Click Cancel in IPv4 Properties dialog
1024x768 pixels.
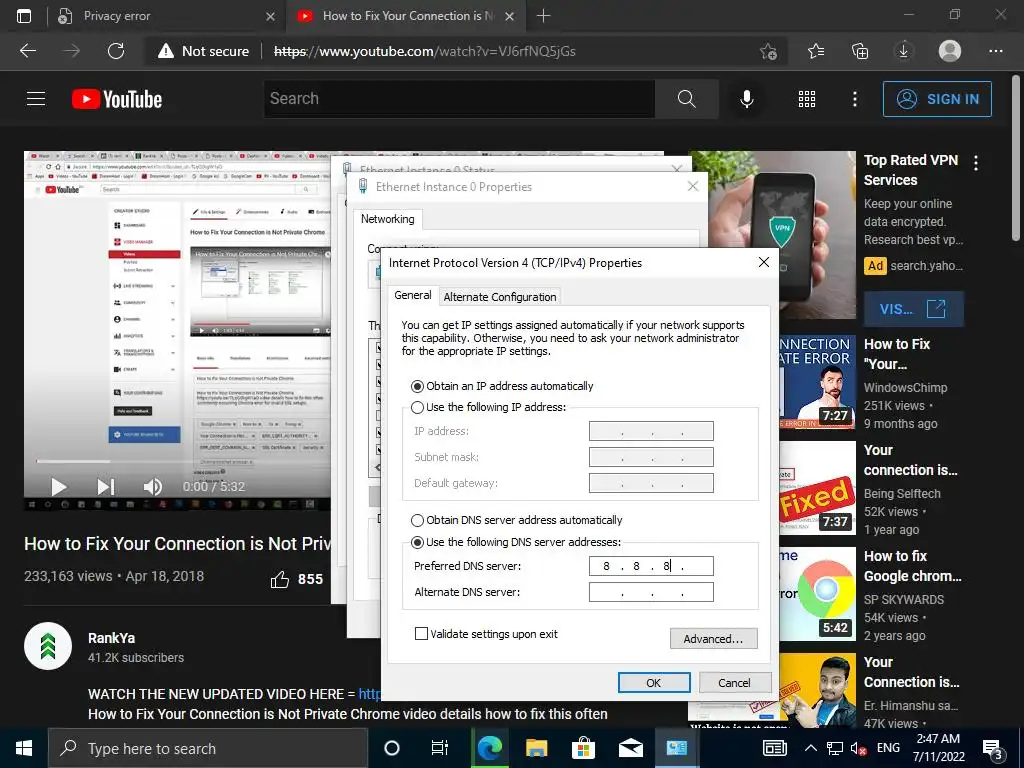(734, 682)
